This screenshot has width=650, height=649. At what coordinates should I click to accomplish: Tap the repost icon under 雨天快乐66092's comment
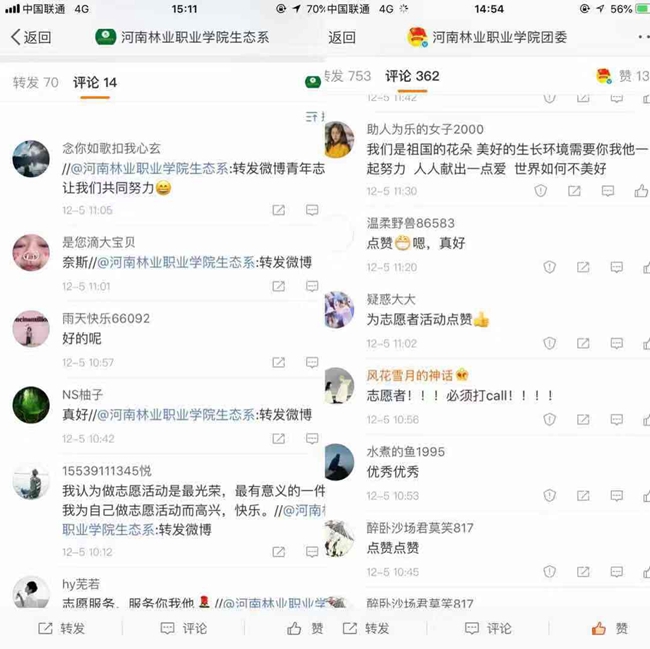[278, 363]
